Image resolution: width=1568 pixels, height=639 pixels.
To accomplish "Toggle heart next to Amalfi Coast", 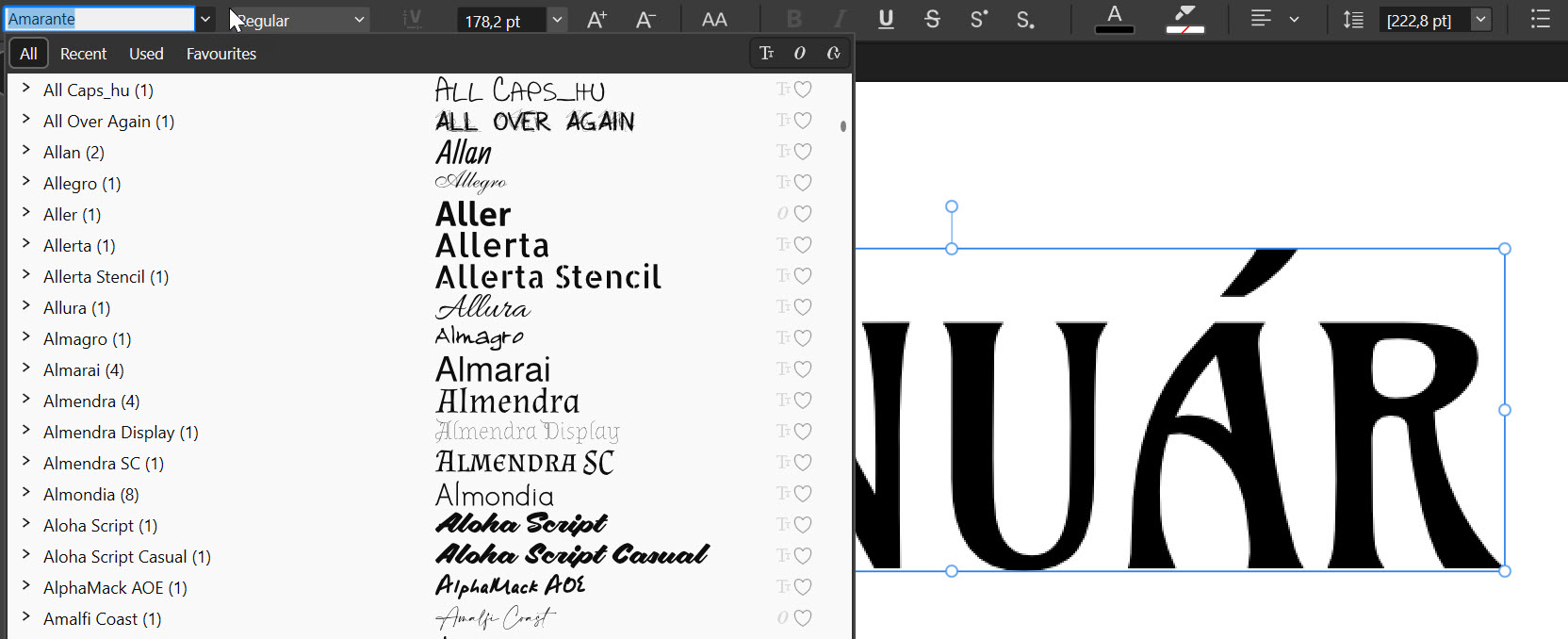I will 803,618.
